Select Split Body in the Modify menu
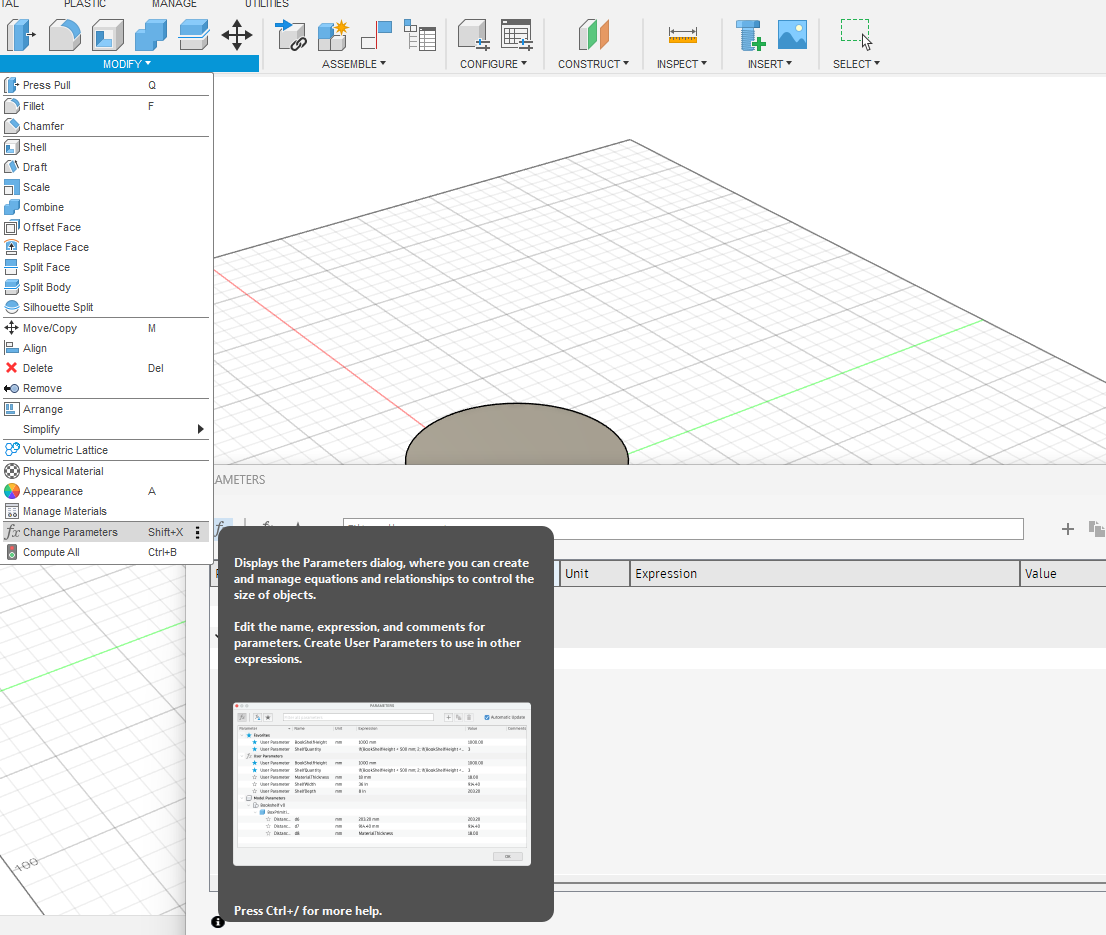The width and height of the screenshot is (1106, 935). [x=47, y=287]
